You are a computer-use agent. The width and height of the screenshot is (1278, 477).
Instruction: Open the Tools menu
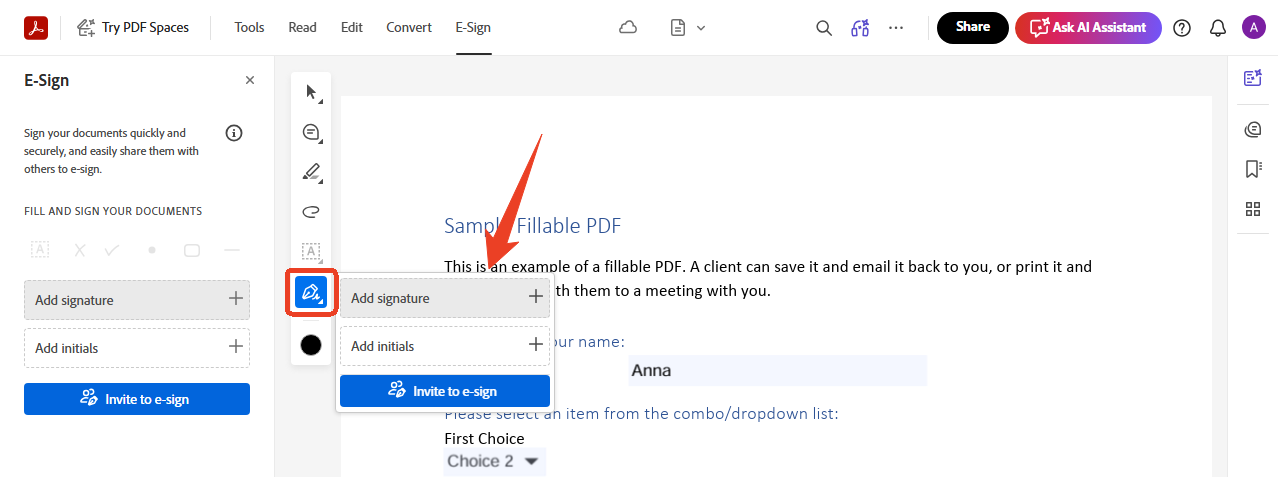249,27
